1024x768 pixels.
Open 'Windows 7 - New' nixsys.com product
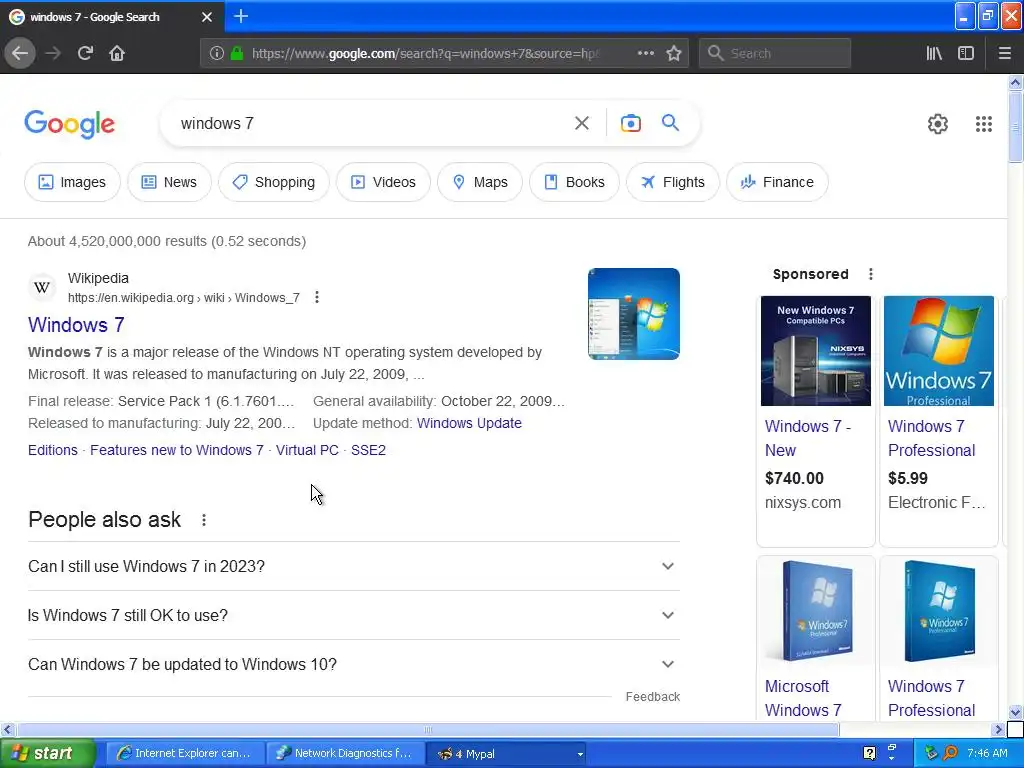[808, 438]
